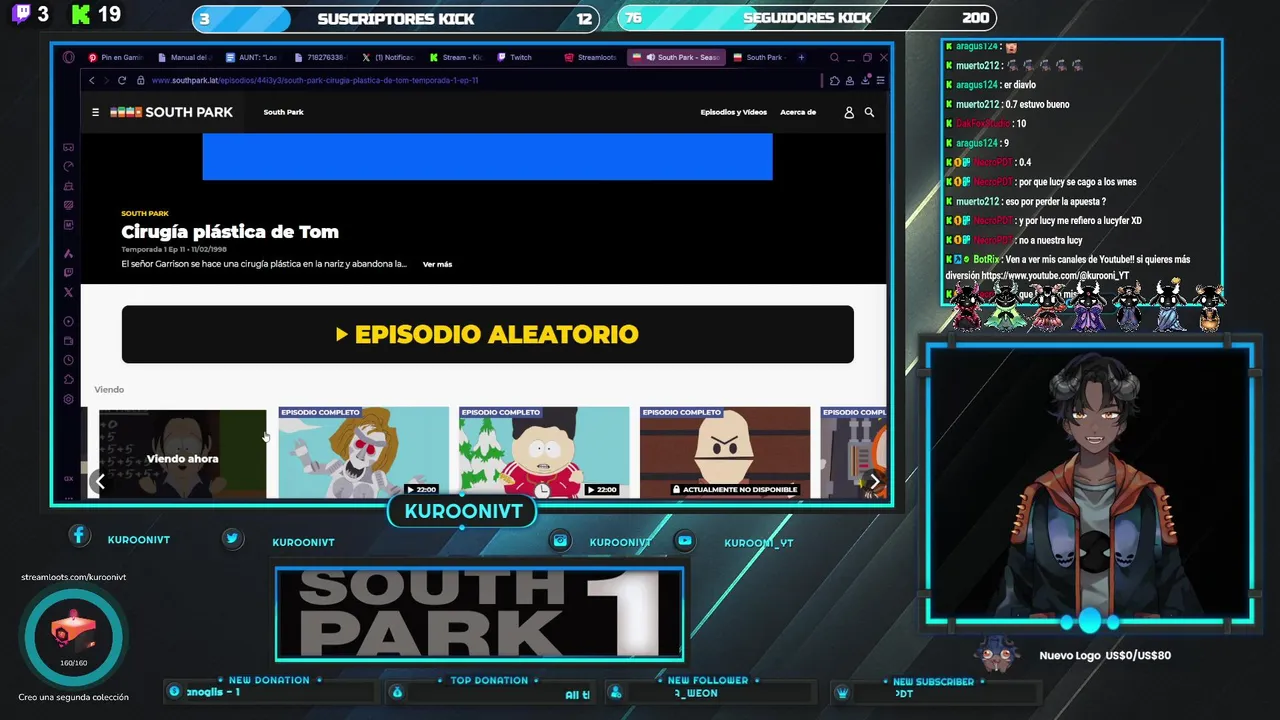
Task: Click the browser back arrow
Action: pyautogui.click(x=92, y=80)
